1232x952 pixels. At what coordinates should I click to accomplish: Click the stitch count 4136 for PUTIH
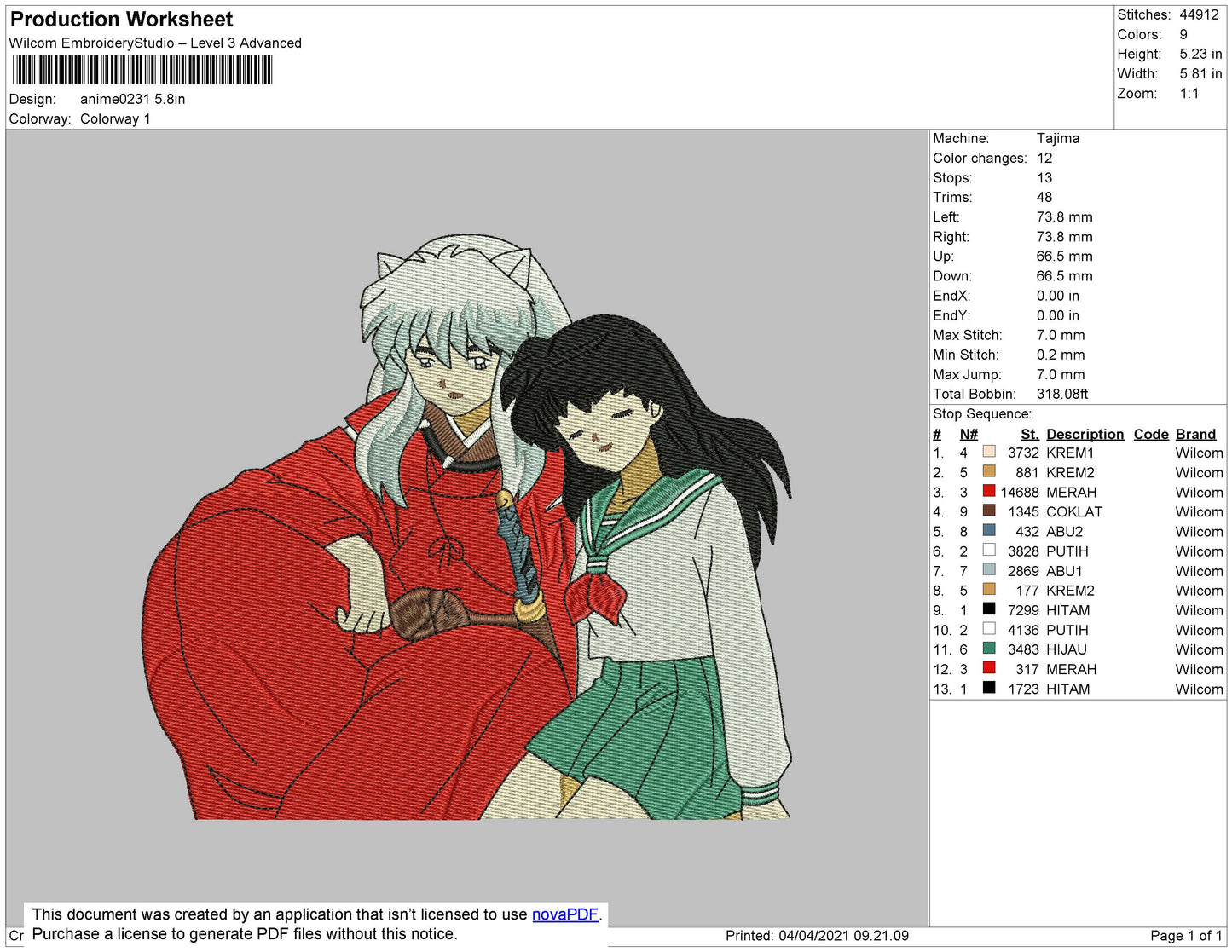tap(1023, 630)
